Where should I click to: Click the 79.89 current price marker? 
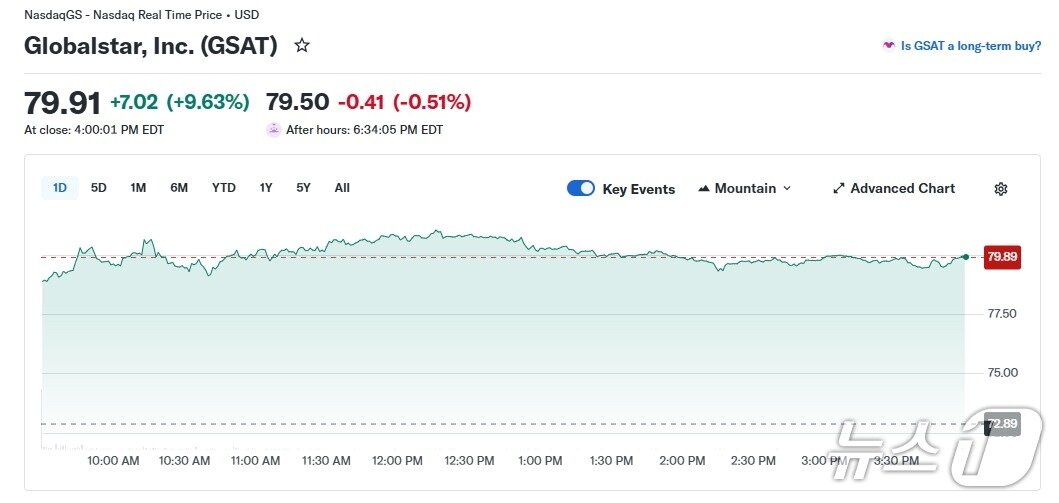[x=1002, y=257]
